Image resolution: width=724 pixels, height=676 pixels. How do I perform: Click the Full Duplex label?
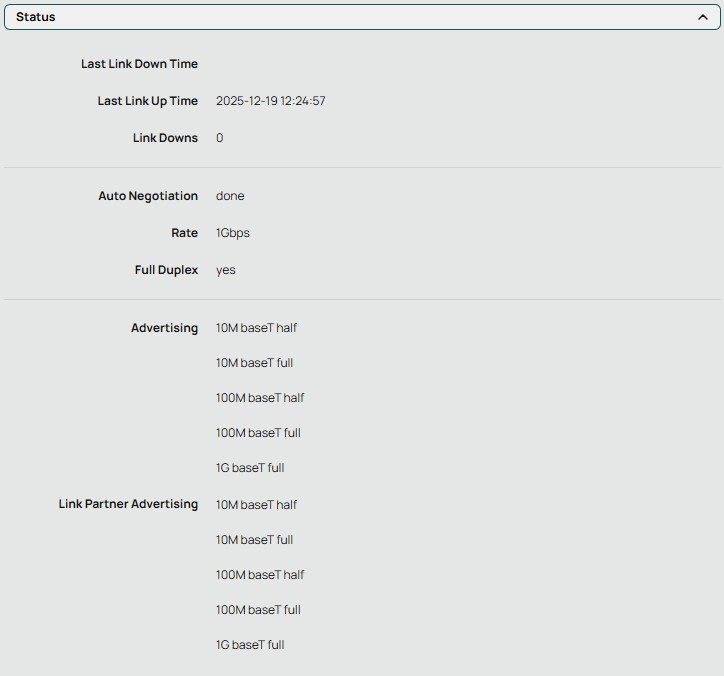[x=166, y=270]
